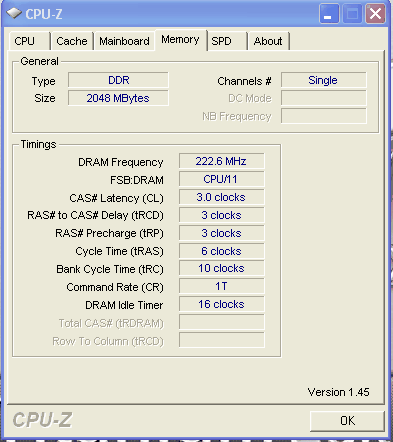Click the DRAM Frequency value 222.6 MHz

(x=221, y=161)
